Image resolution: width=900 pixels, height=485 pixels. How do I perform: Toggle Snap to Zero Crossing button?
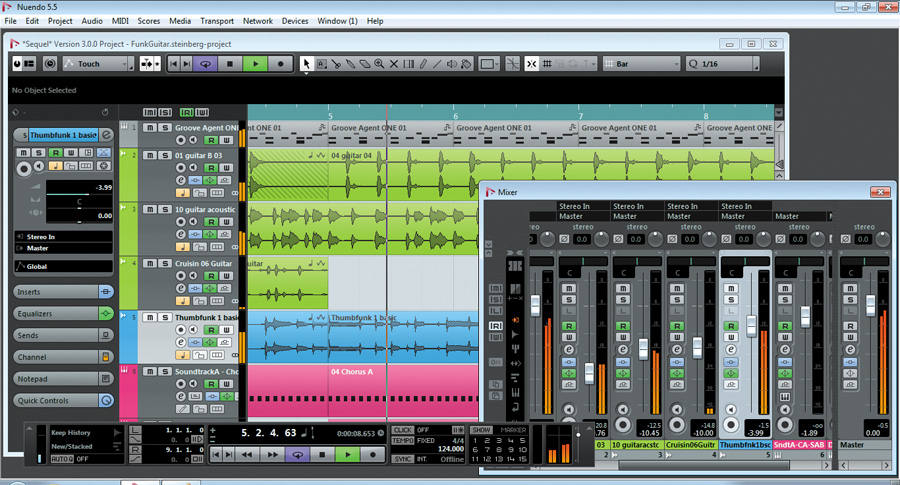[513, 64]
